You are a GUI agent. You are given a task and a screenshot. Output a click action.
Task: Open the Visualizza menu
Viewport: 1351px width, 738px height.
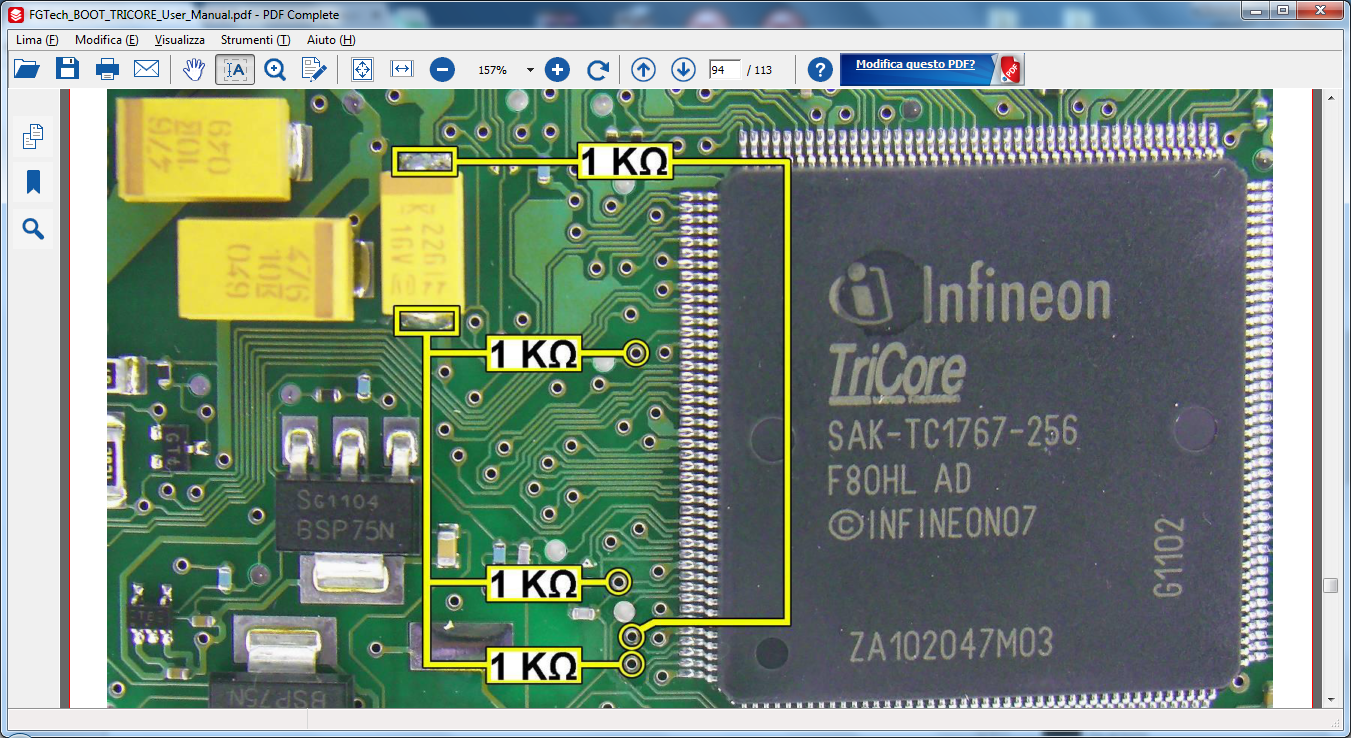coord(180,40)
